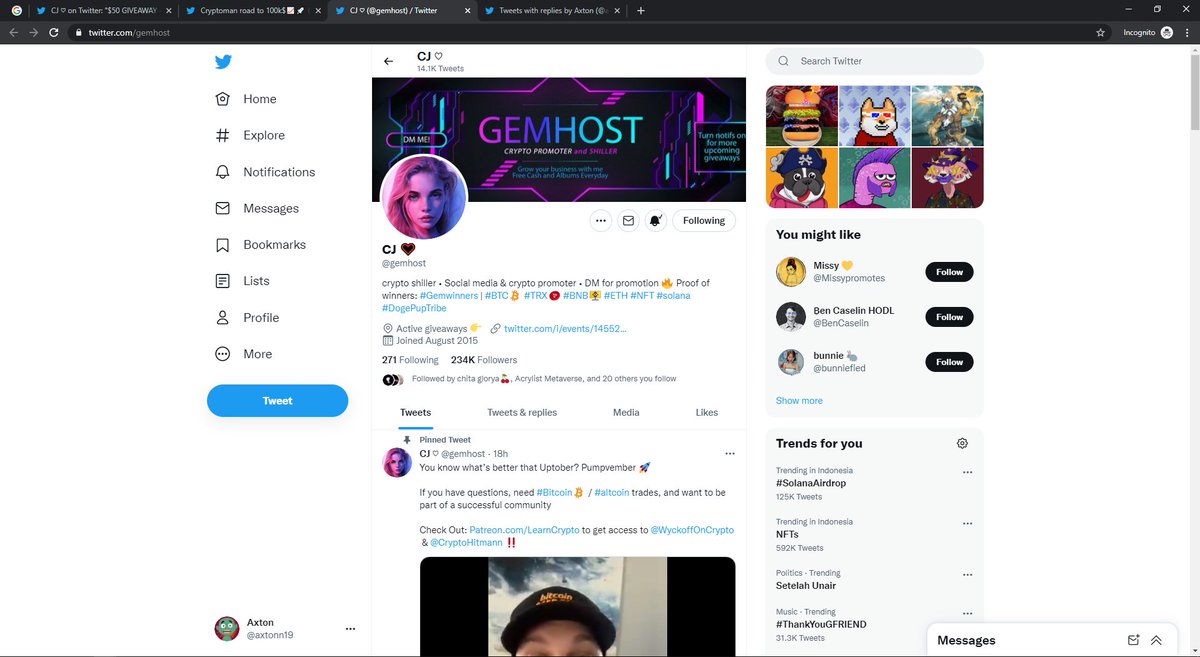Image resolution: width=1200 pixels, height=657 pixels.
Task: Open Messages in the left sidebar
Action: point(257,208)
